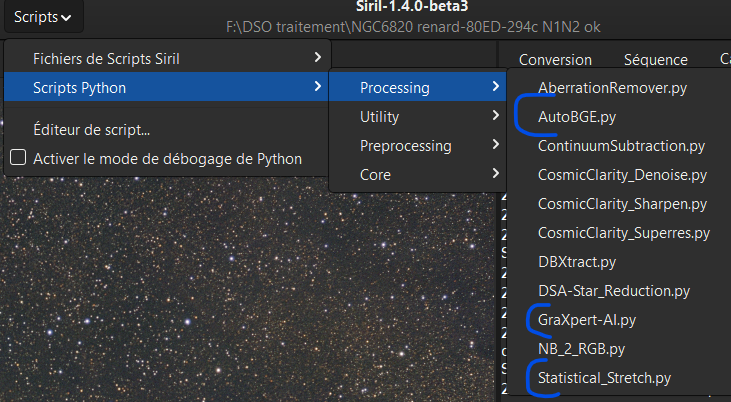Switch to the Séquence tab

tap(655, 61)
